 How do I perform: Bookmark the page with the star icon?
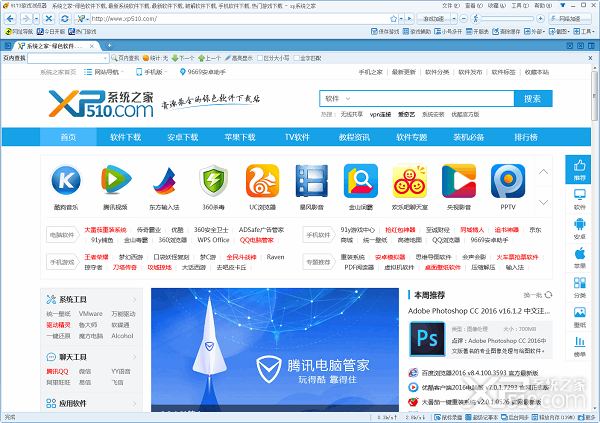coord(393,18)
